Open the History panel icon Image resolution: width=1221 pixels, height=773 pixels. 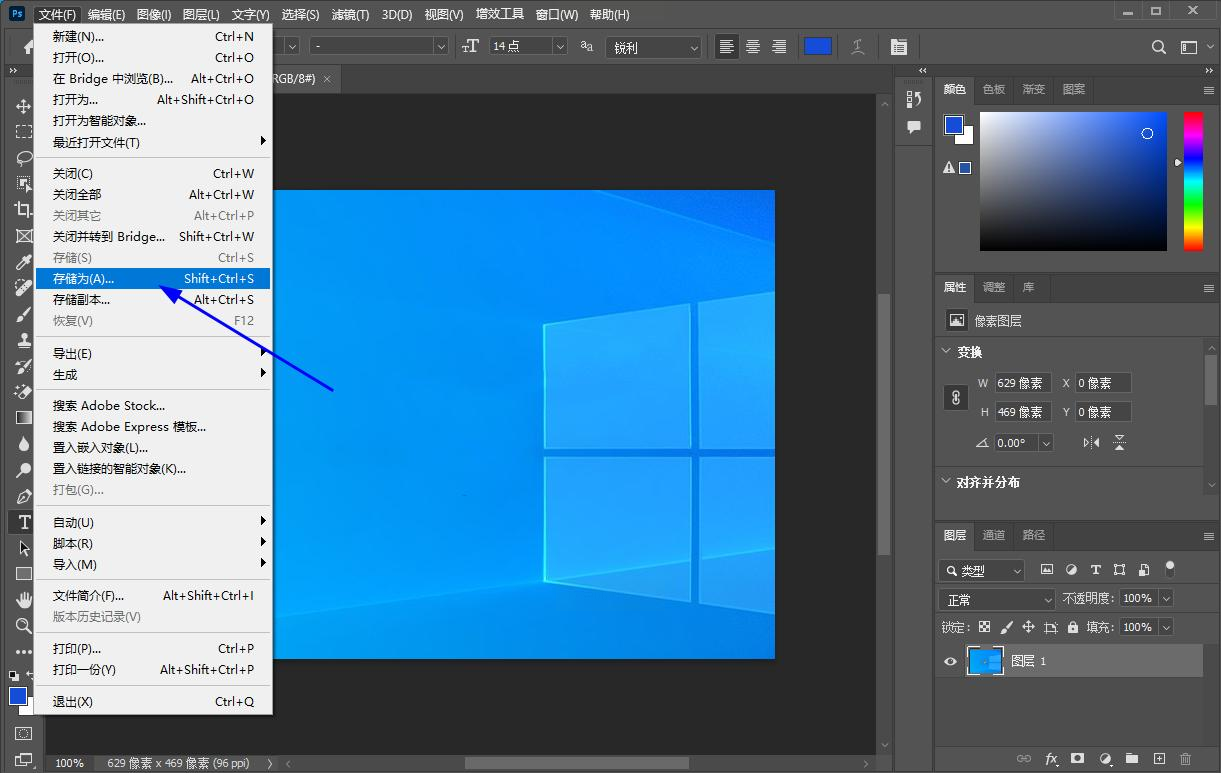click(x=913, y=99)
